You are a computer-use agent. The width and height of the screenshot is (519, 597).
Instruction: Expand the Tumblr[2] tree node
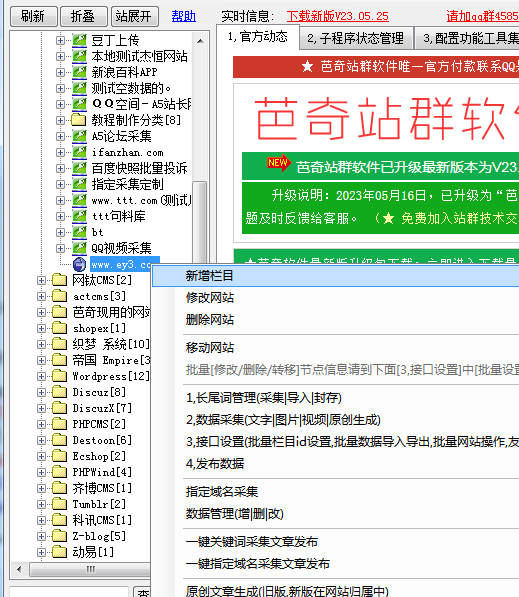[x=41, y=504]
